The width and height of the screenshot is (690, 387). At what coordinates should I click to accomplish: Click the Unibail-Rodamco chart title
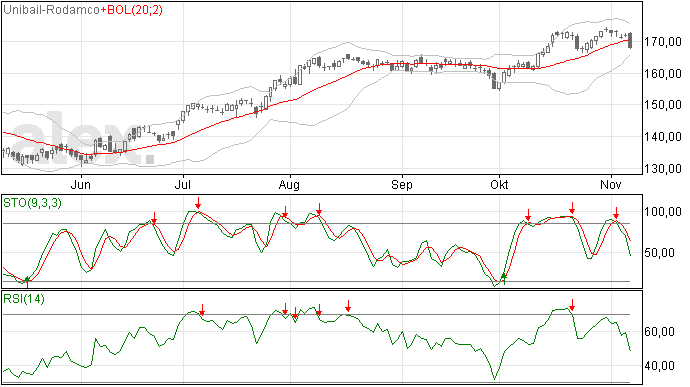pyautogui.click(x=51, y=10)
